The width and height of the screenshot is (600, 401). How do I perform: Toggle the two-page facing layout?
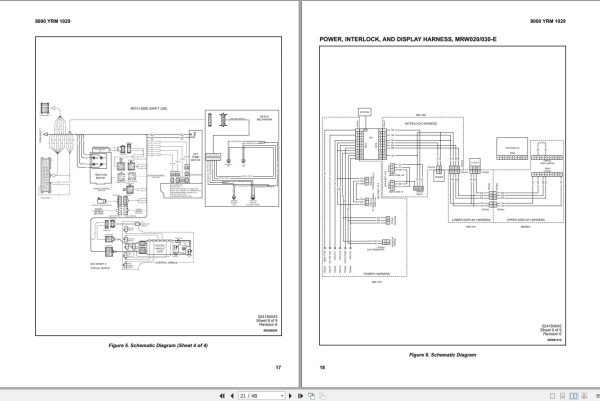[x=573, y=396]
